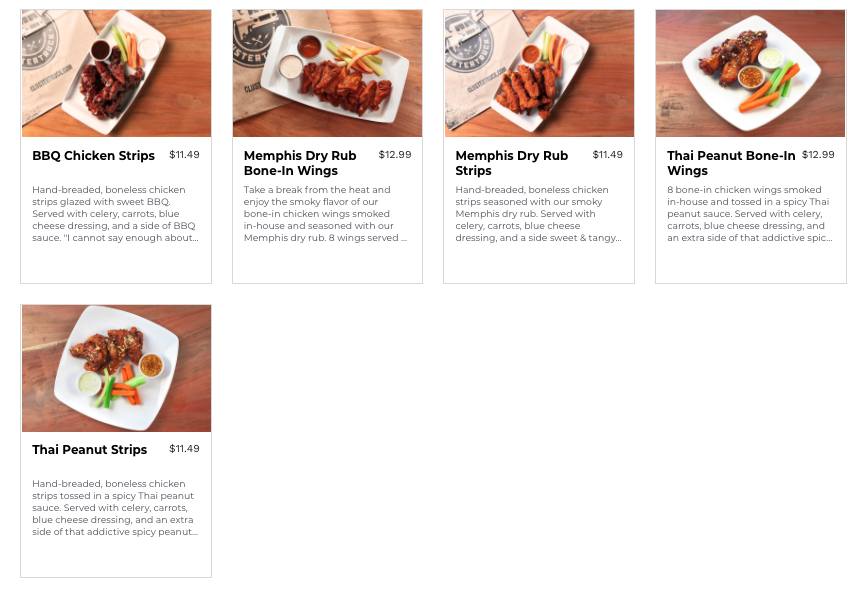Click the $12.99 price on Thai Peanut Wings
The height and width of the screenshot is (593, 865).
coord(818,155)
